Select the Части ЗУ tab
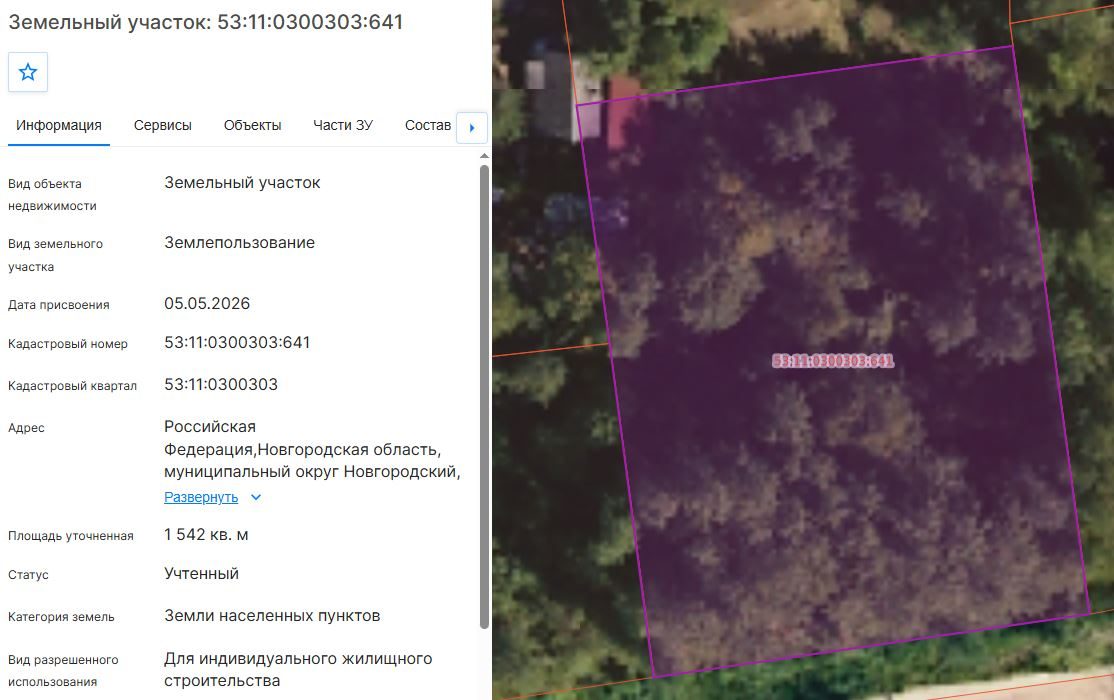Screen dimensions: 1114x700 pyautogui.click(x=343, y=126)
